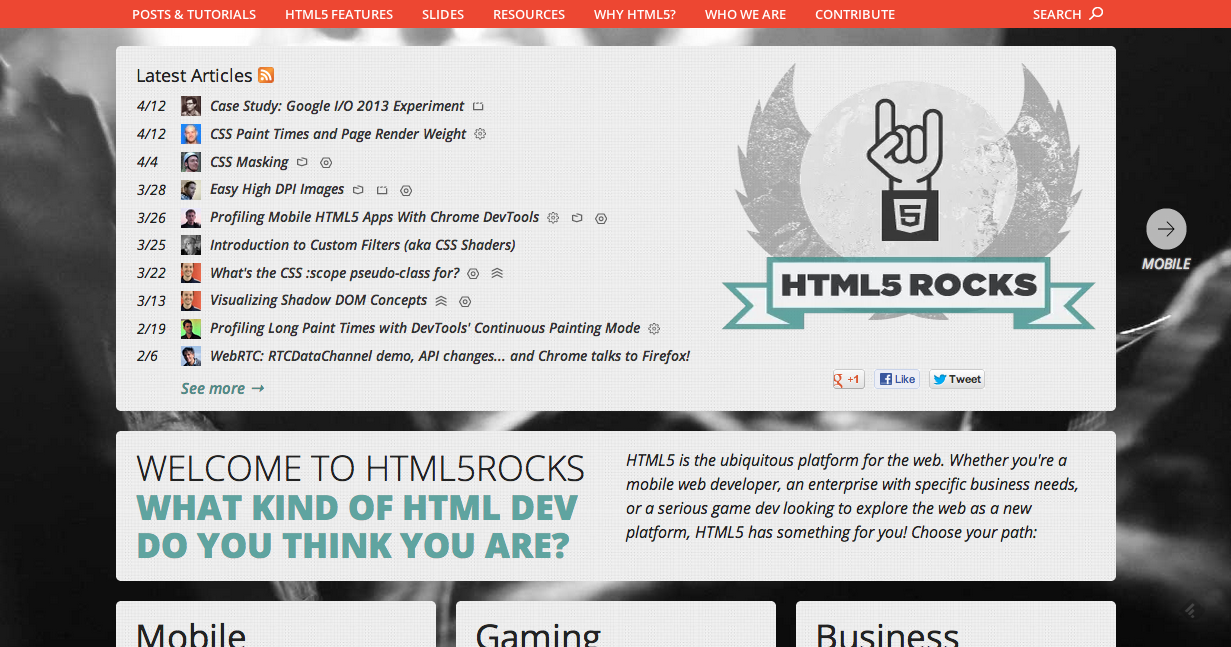Open Visualizing Shadow DOM Concepts article
Viewport: 1231px width, 647px height.
[319, 300]
